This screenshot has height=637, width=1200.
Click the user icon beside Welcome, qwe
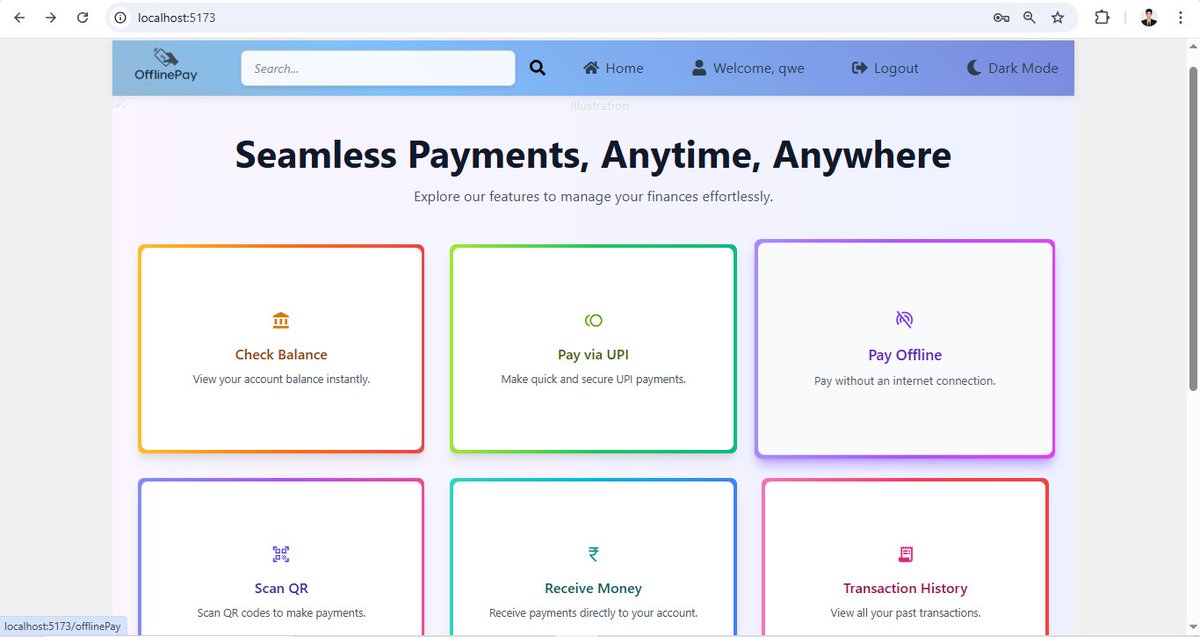[x=699, y=68]
